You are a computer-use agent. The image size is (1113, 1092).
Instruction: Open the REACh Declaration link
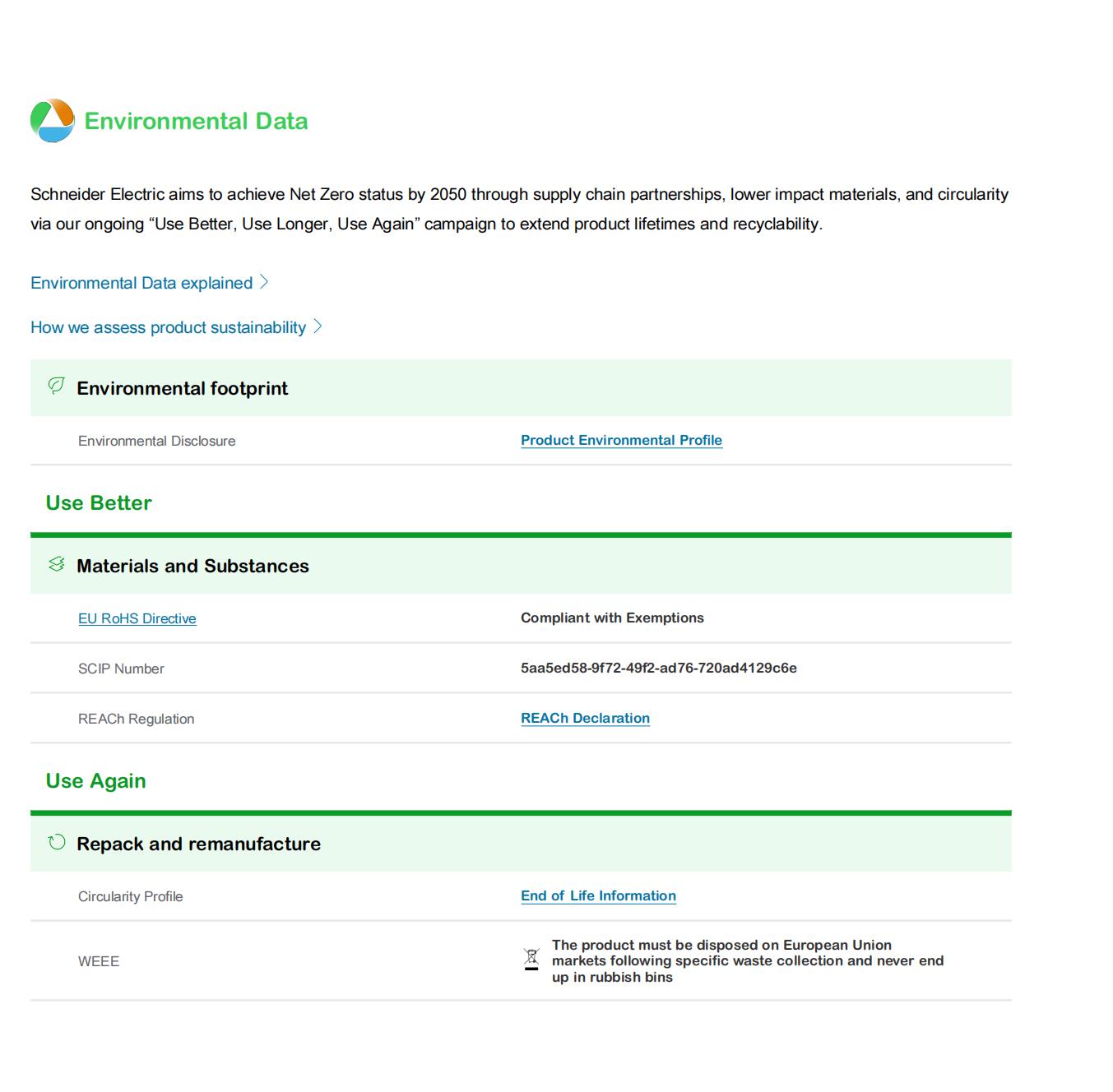[x=585, y=718]
